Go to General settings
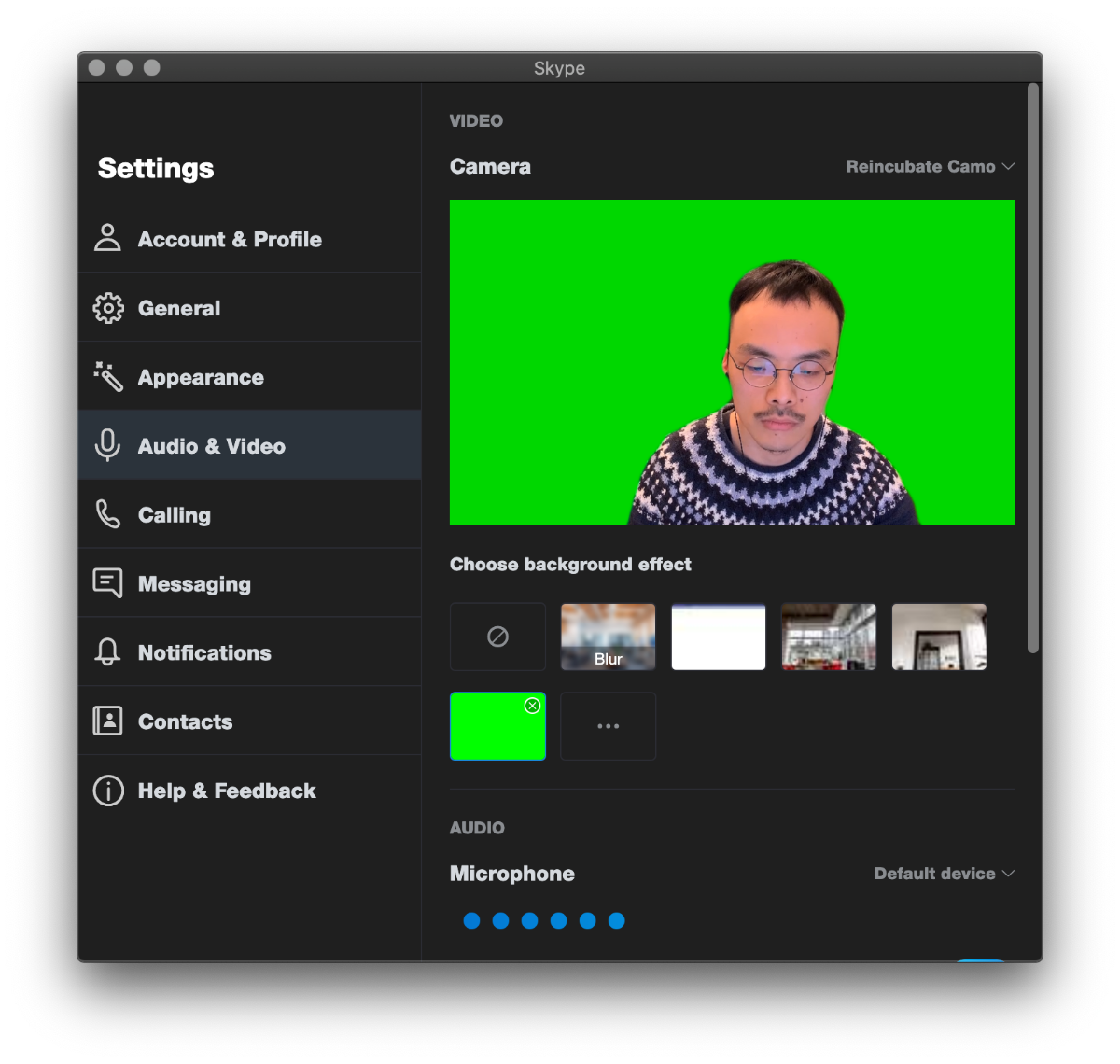Screen dimensions: 1120x1064 tap(249, 307)
